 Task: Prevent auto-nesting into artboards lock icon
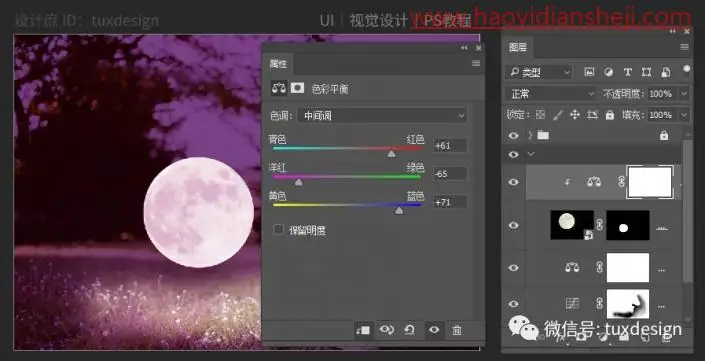pos(593,115)
